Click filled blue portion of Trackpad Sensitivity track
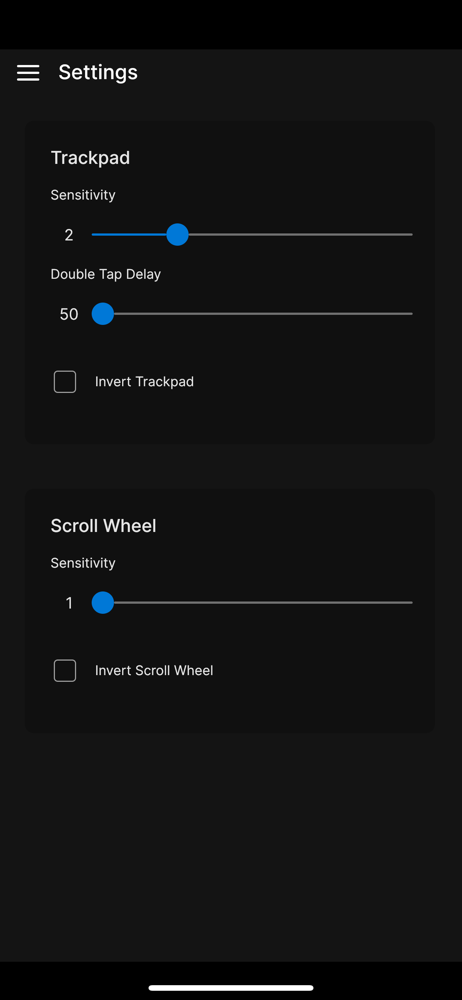Image resolution: width=462 pixels, height=1000 pixels. [x=129, y=235]
